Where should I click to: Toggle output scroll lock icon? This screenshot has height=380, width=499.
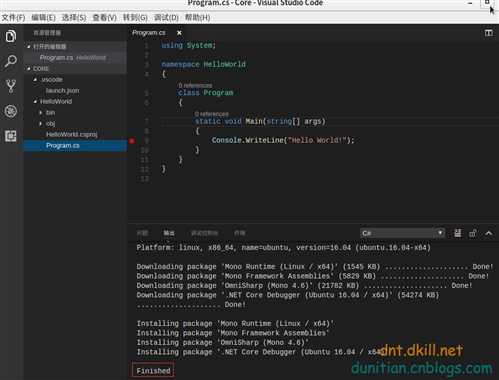tap(473, 233)
